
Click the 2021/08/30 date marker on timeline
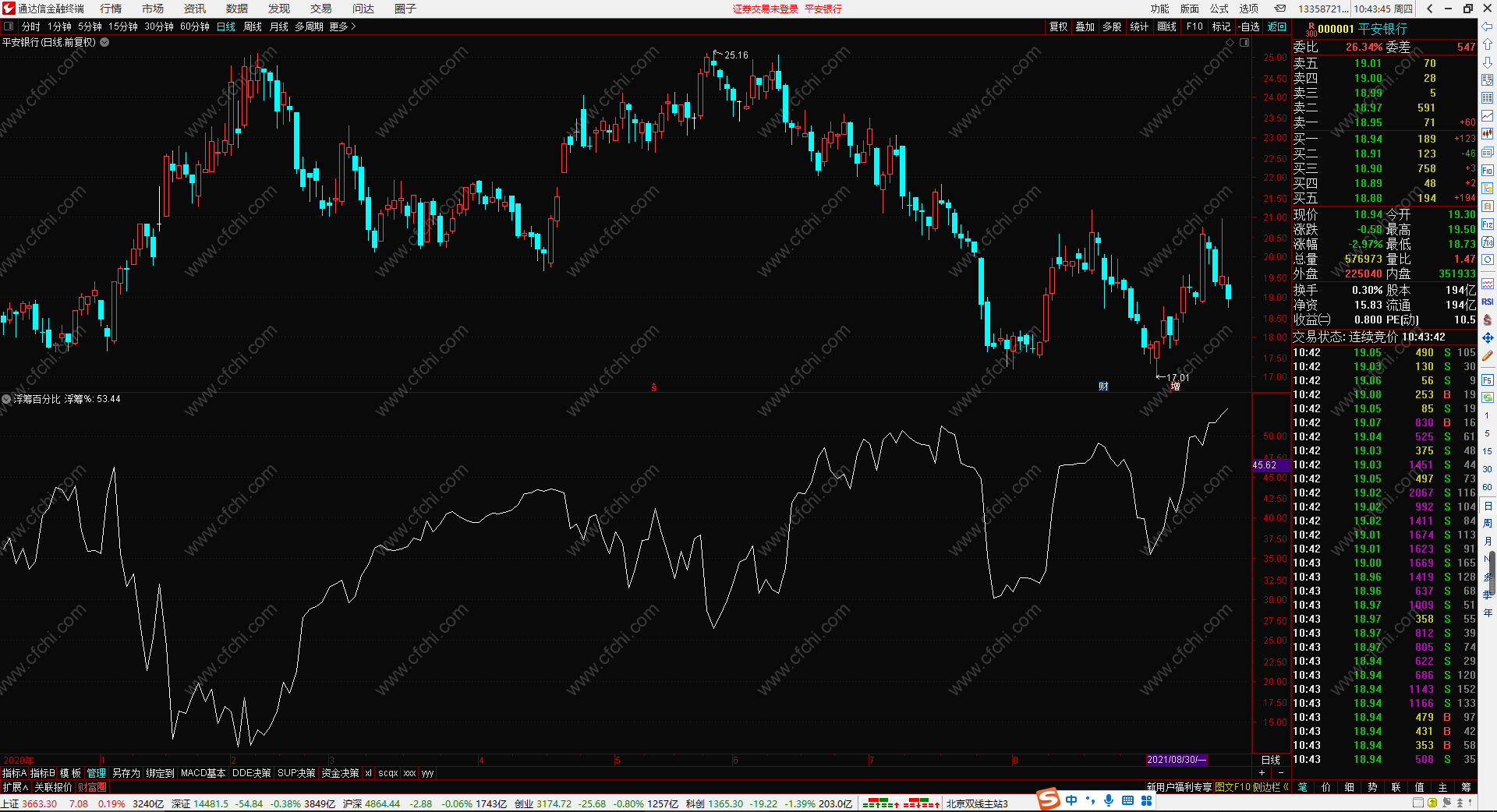[x=1177, y=760]
